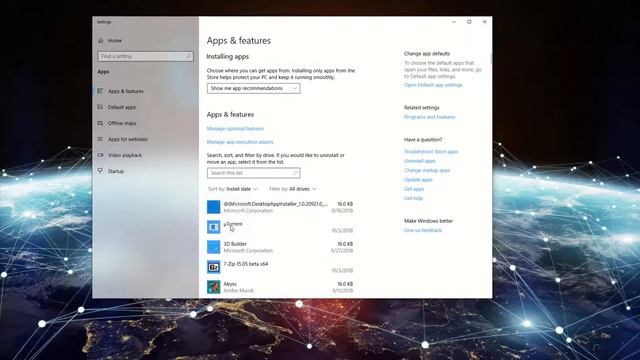Screen dimensions: 640x360
Task: Go to Offline maps settings
Action: pyautogui.click(x=122, y=123)
